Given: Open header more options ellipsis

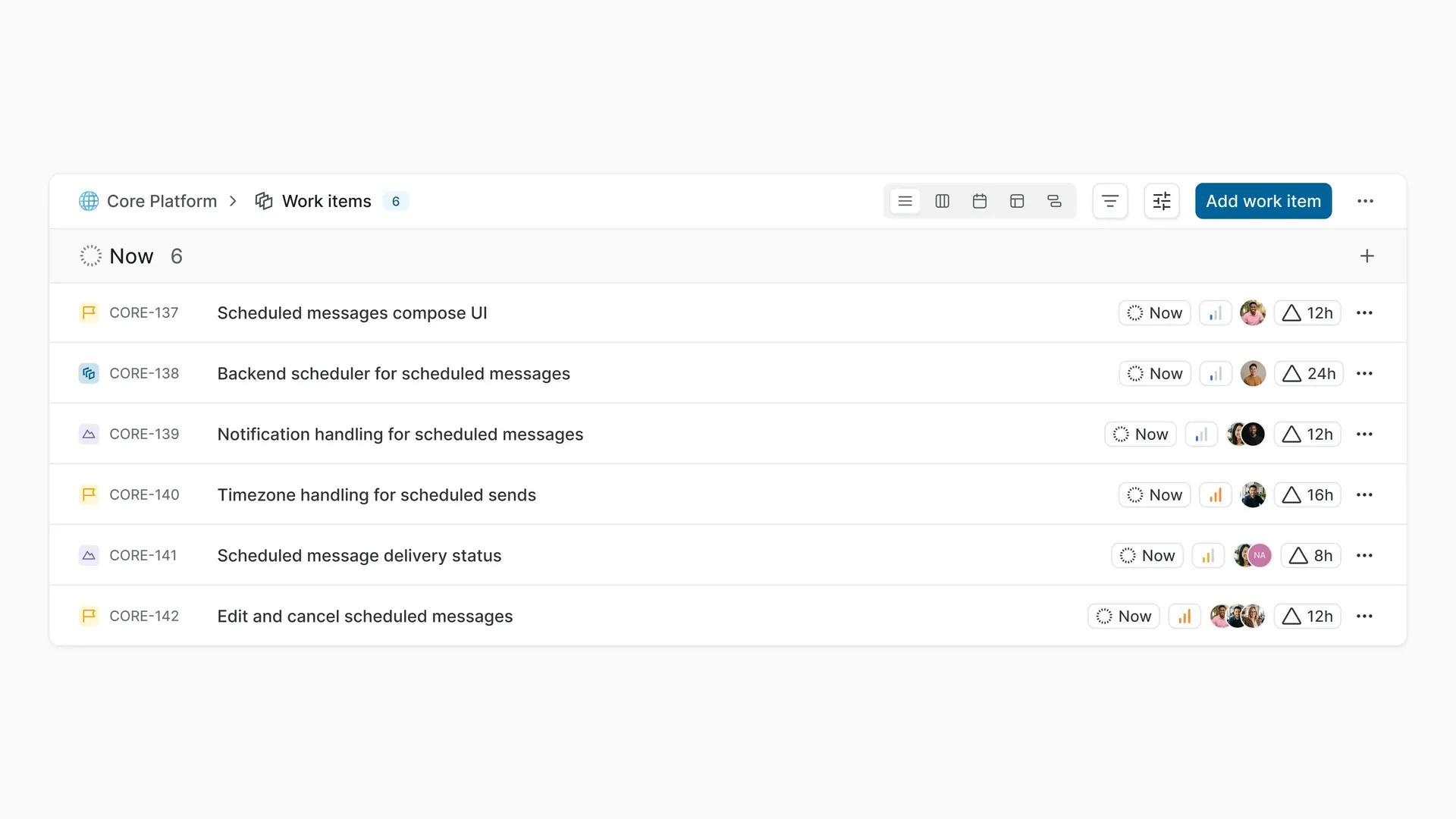Looking at the screenshot, I should (1365, 201).
